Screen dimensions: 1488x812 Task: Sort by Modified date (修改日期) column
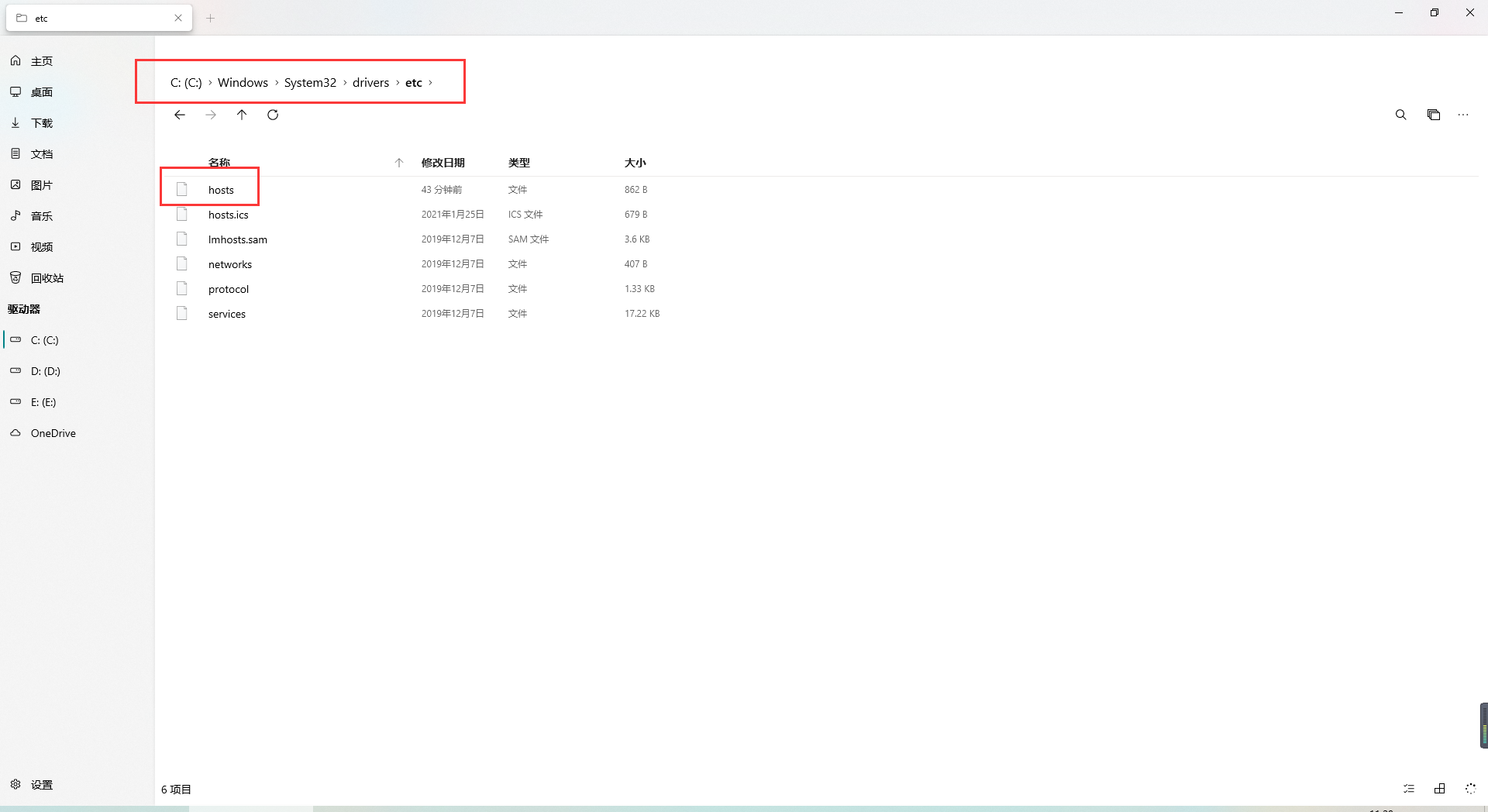pyautogui.click(x=443, y=163)
